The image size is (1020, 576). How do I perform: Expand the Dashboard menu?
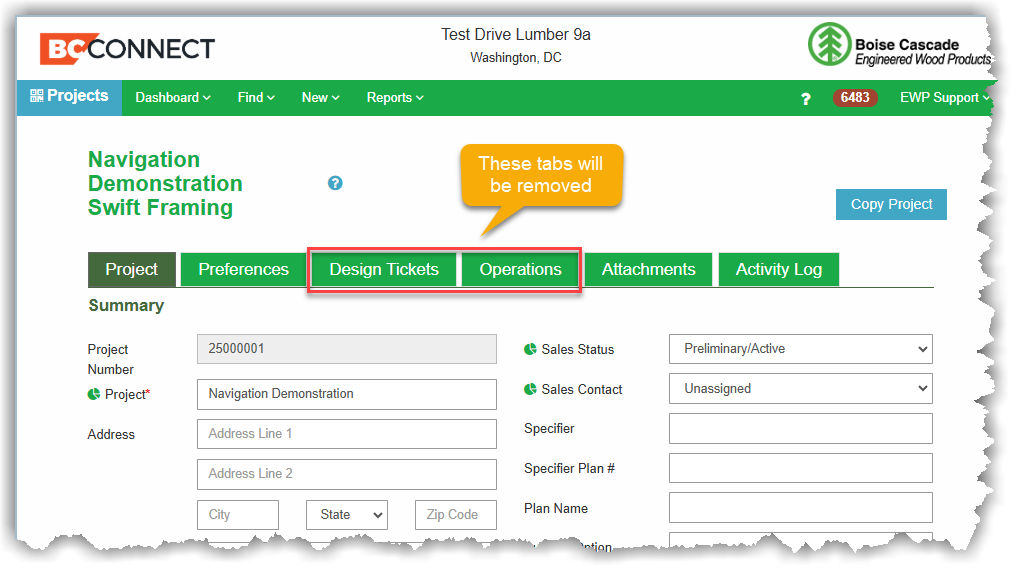click(173, 98)
